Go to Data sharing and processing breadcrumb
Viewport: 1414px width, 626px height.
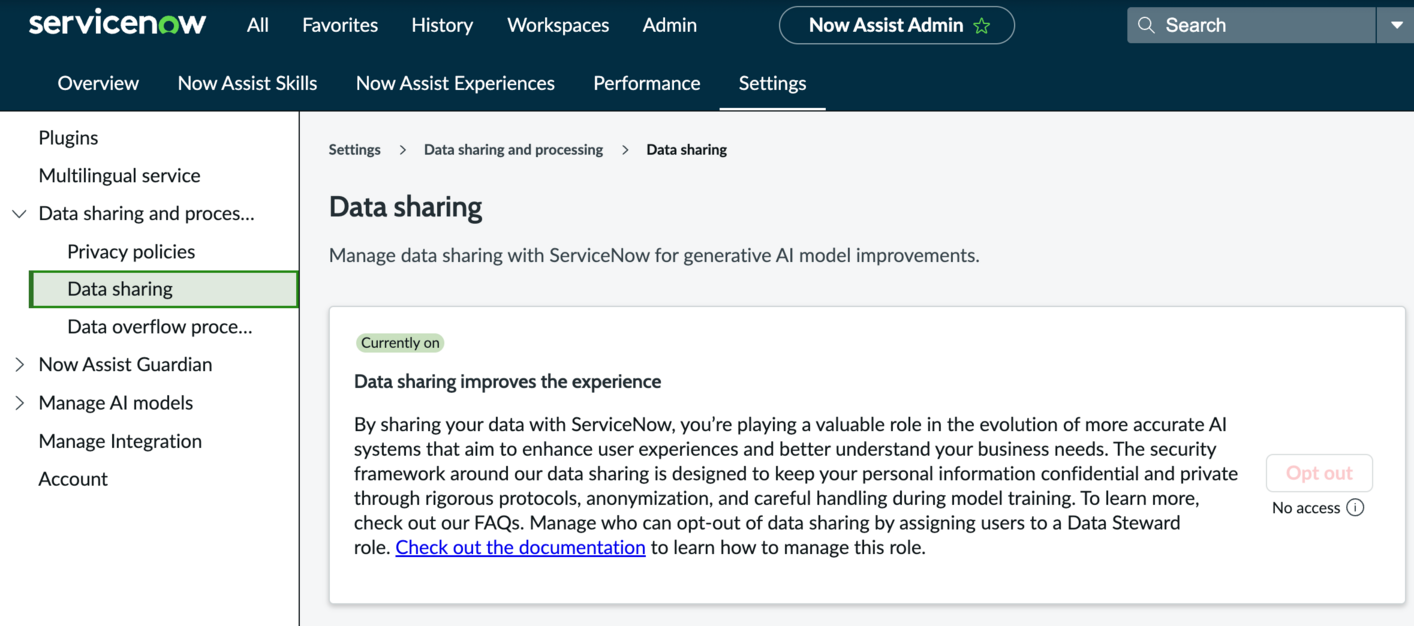tap(513, 149)
